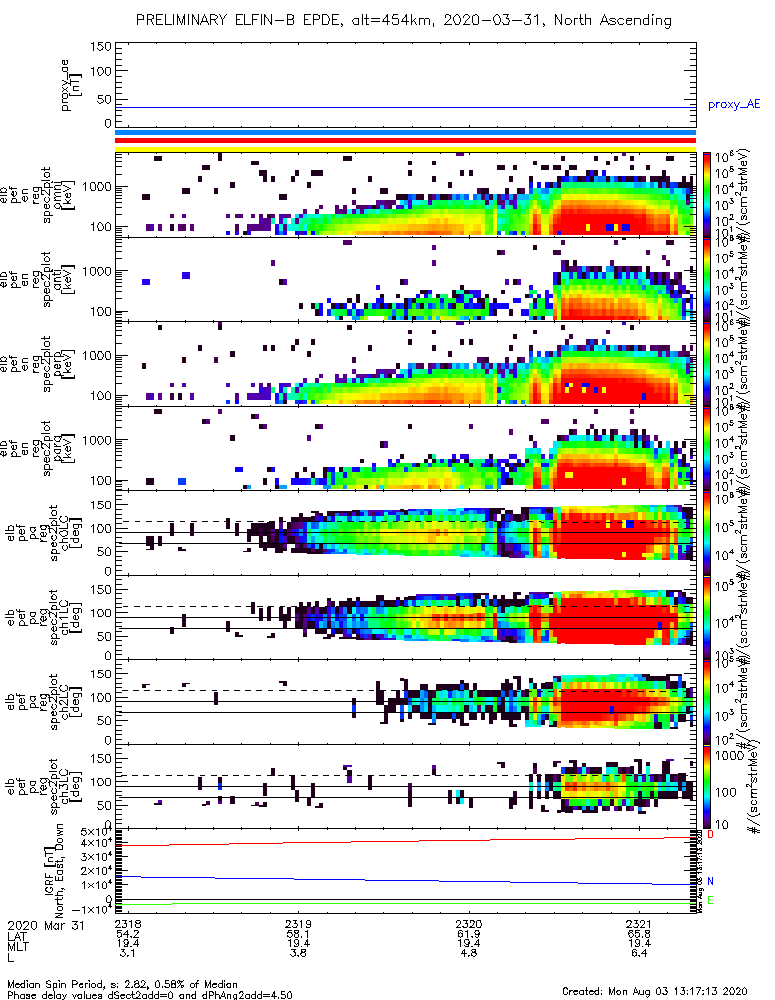Click the 2319 time tick label
Screen dimensions: 775x1000
point(298,924)
